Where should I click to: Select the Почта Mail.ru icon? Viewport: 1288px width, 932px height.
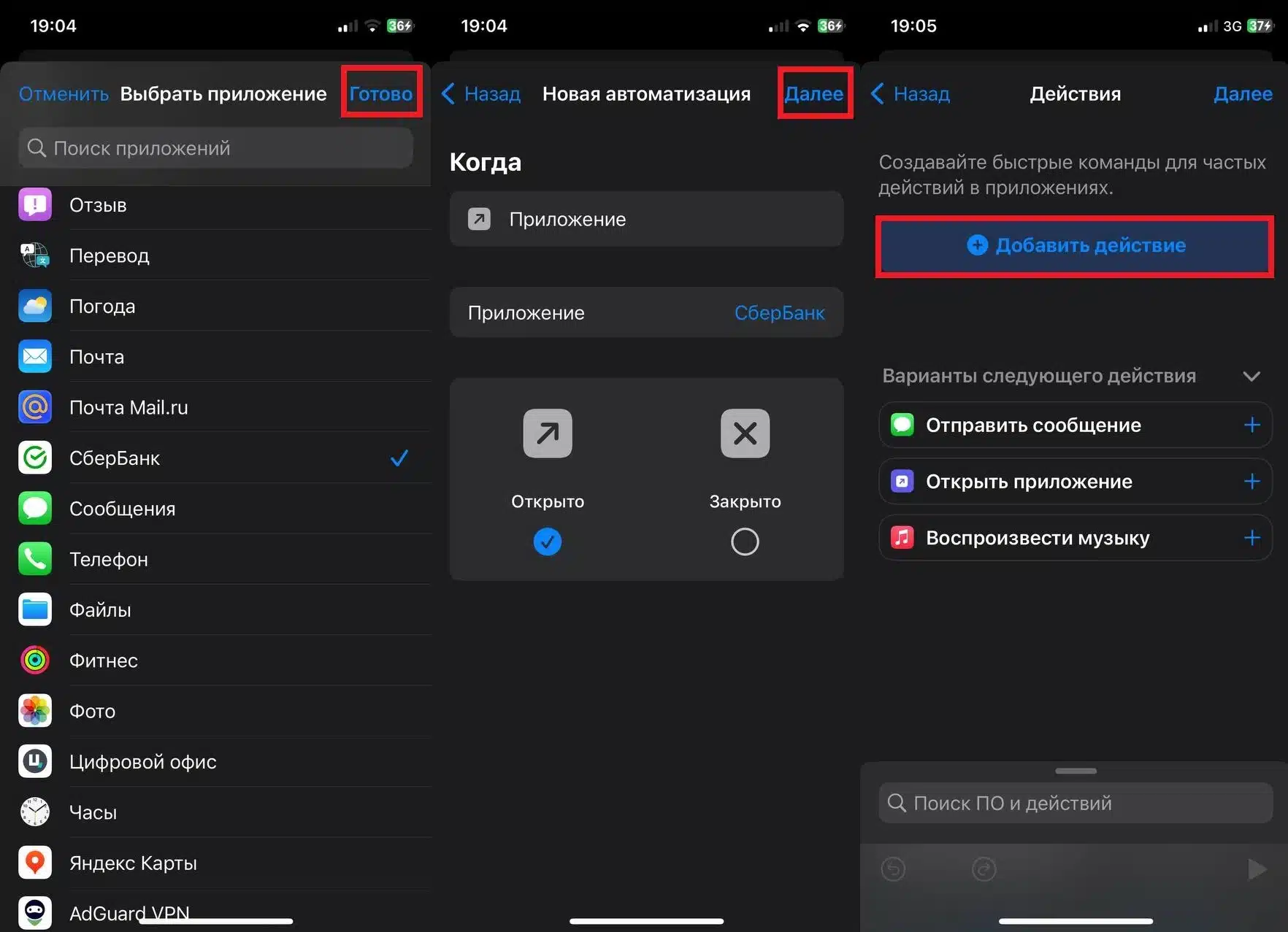34,407
